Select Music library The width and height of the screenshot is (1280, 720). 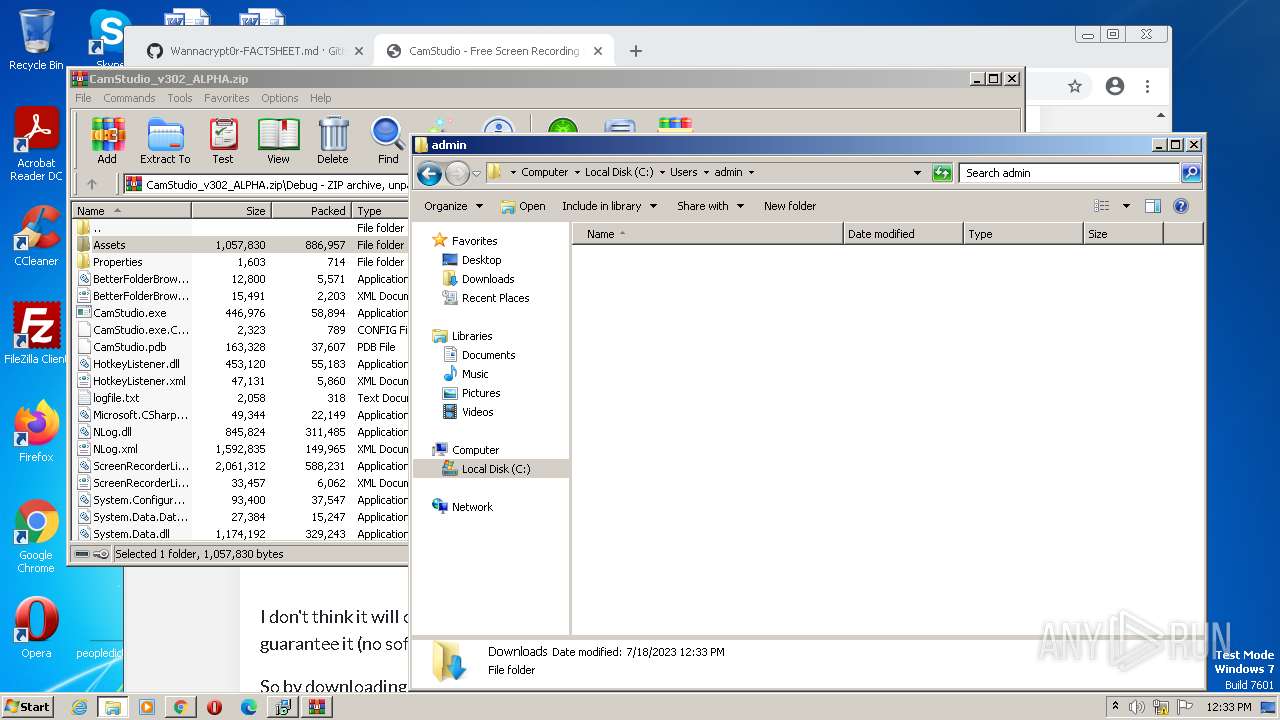tap(475, 374)
